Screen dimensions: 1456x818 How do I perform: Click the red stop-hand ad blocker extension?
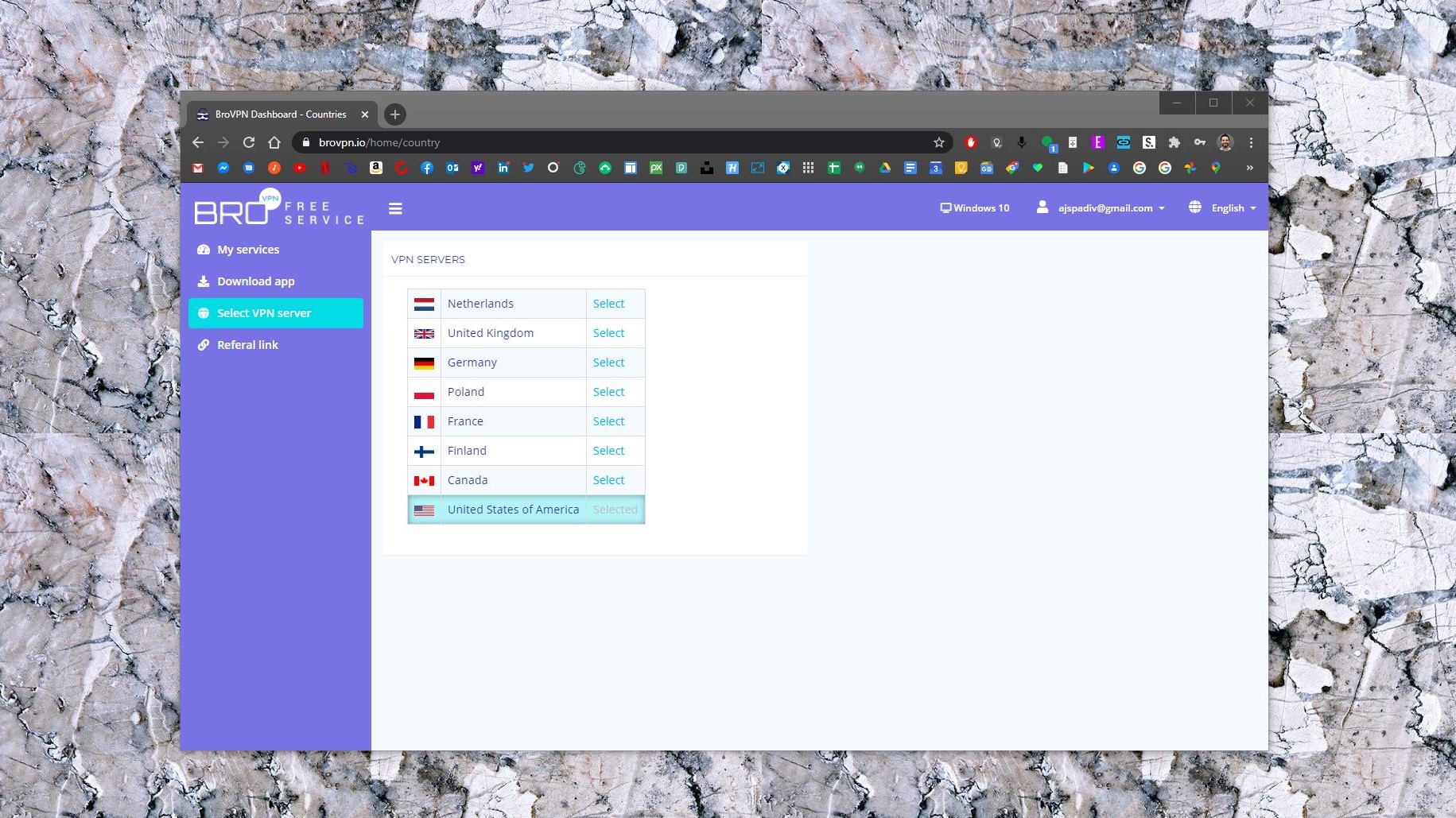pos(971,142)
